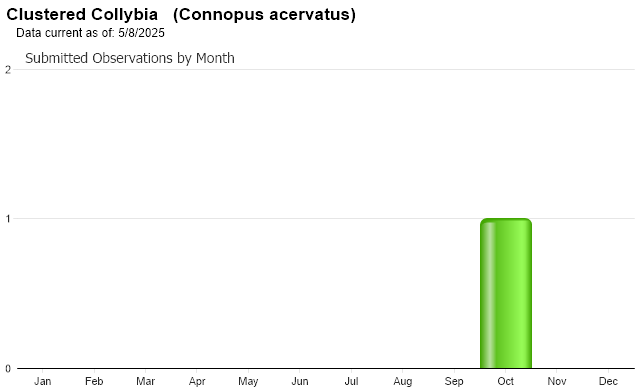The image size is (640, 390).
Task: Click the y-axis value 1 label
Action: 8,219
